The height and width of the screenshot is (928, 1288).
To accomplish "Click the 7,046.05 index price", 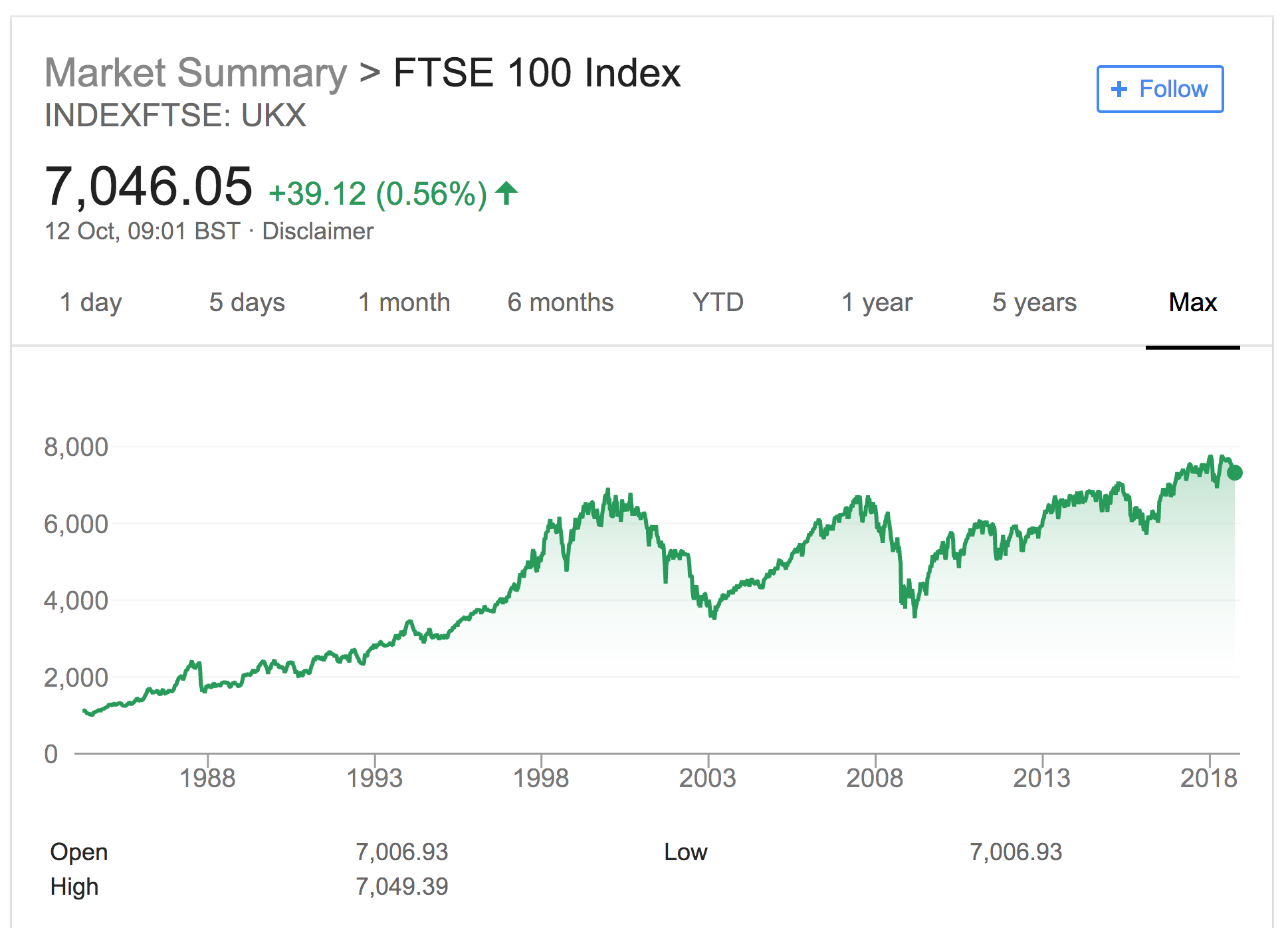I will (x=148, y=187).
